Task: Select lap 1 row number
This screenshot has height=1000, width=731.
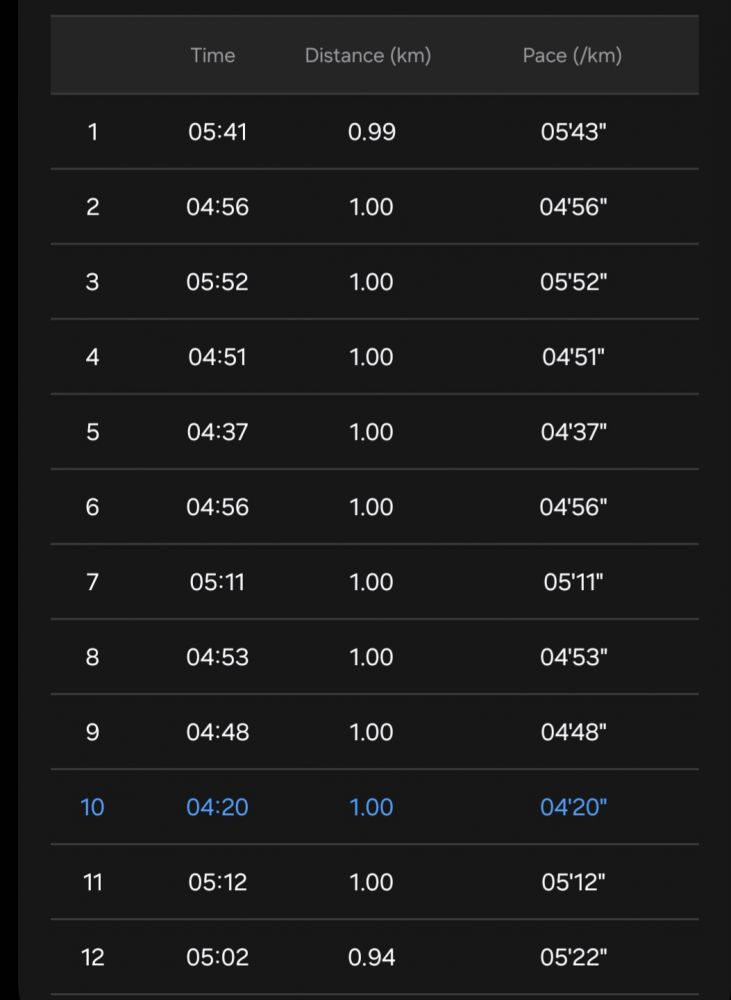Action: coord(93,132)
